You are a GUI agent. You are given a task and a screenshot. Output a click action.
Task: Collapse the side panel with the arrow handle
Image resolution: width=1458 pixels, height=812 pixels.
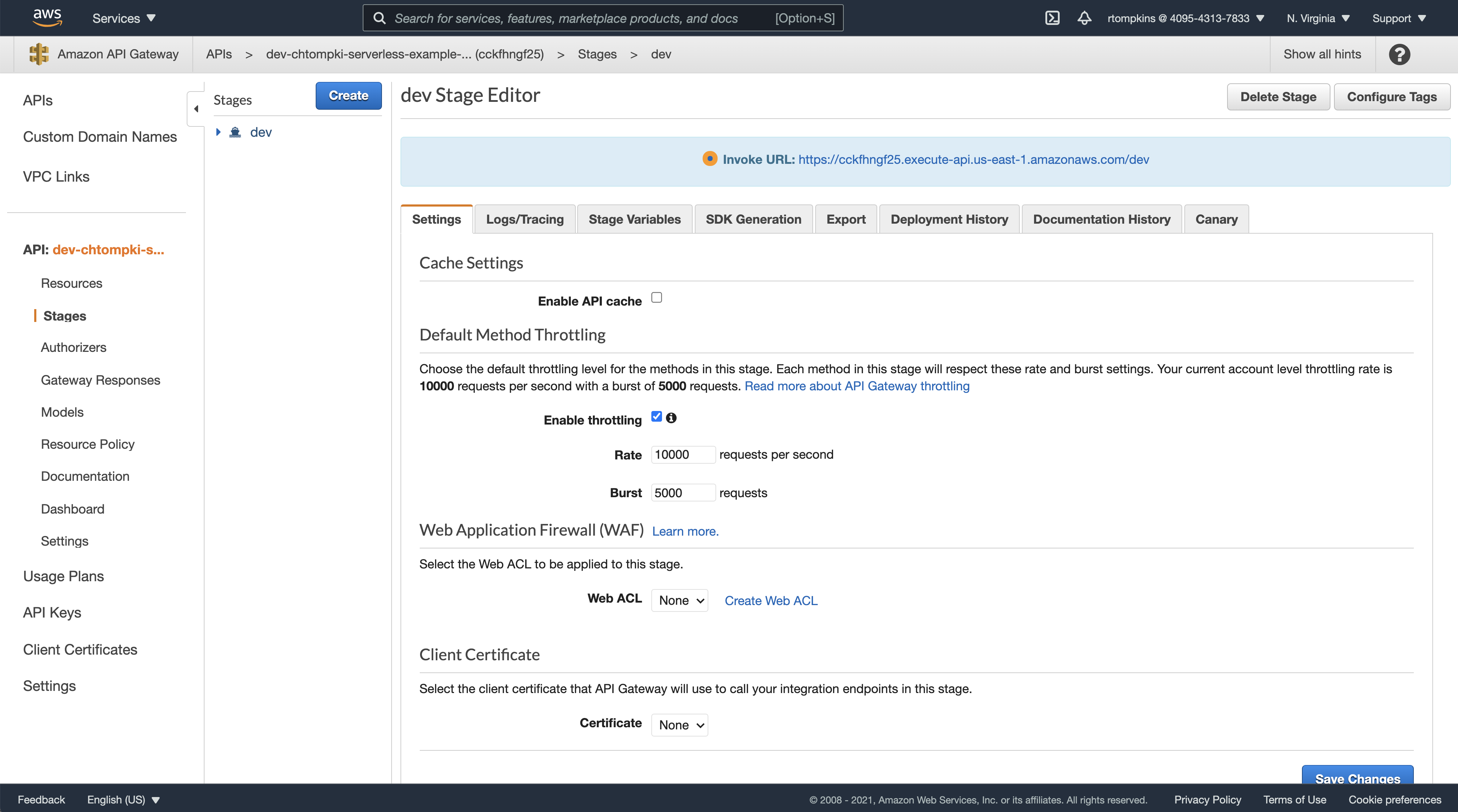click(196, 109)
